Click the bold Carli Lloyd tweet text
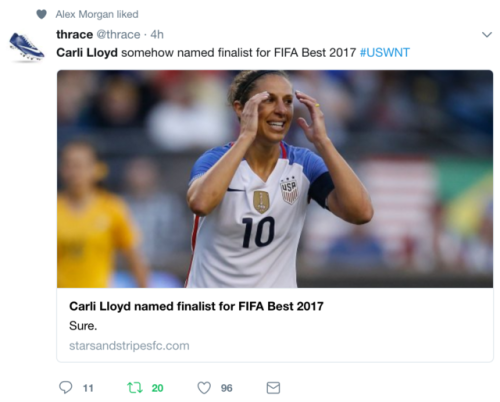The width and height of the screenshot is (500, 402). pos(87,53)
